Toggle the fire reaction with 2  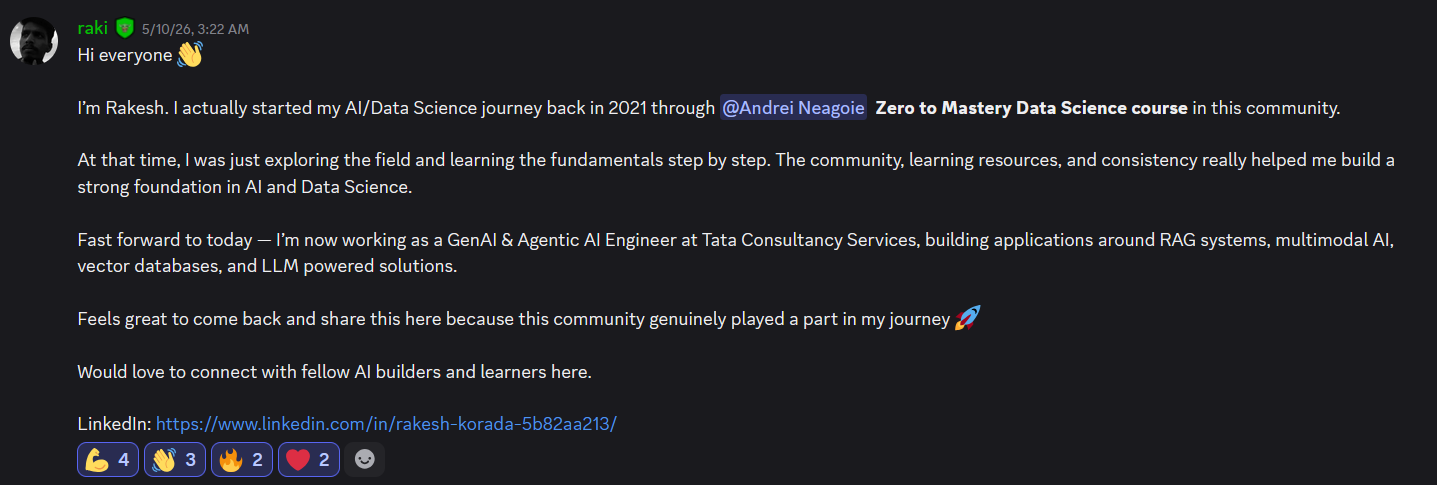(x=242, y=460)
